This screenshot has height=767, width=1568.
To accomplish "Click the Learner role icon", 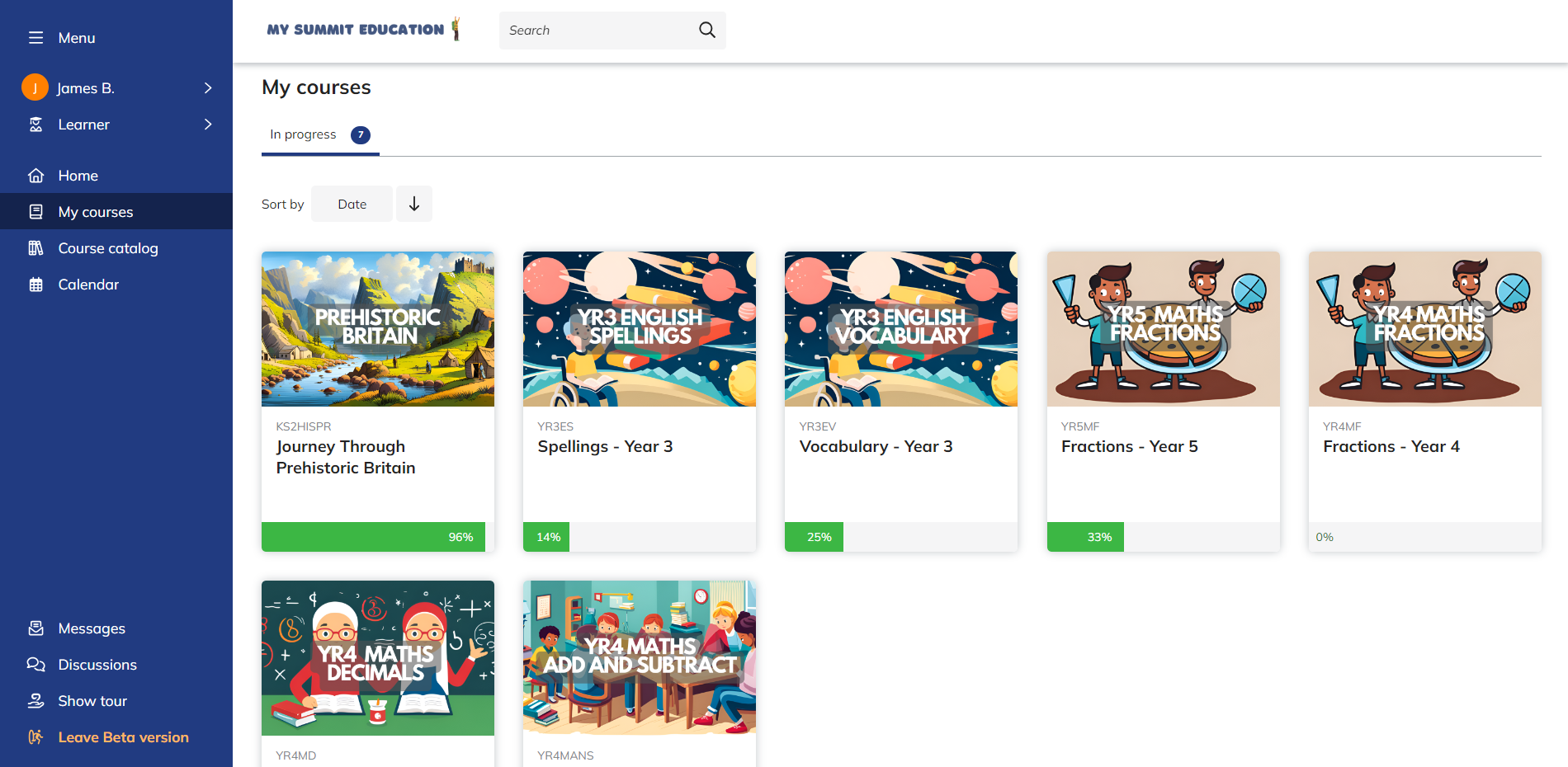I will pyautogui.click(x=35, y=125).
